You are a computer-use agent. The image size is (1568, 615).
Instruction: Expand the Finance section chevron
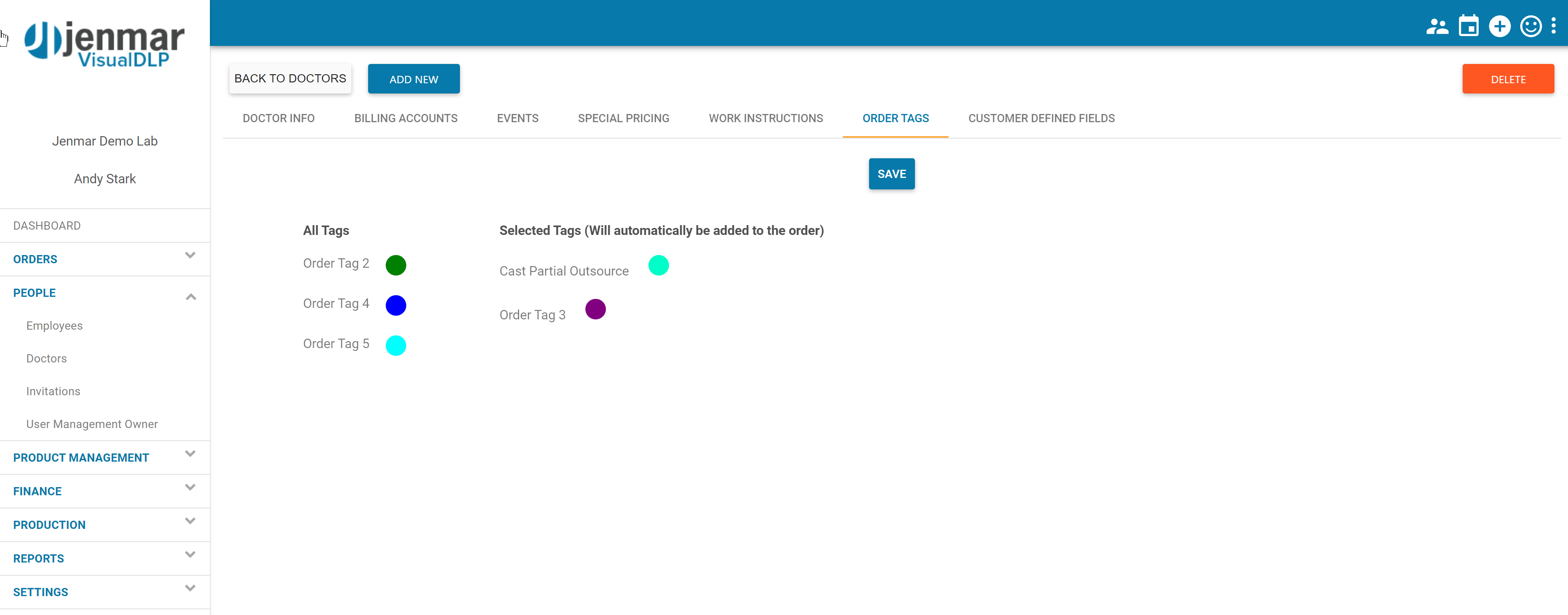click(190, 488)
